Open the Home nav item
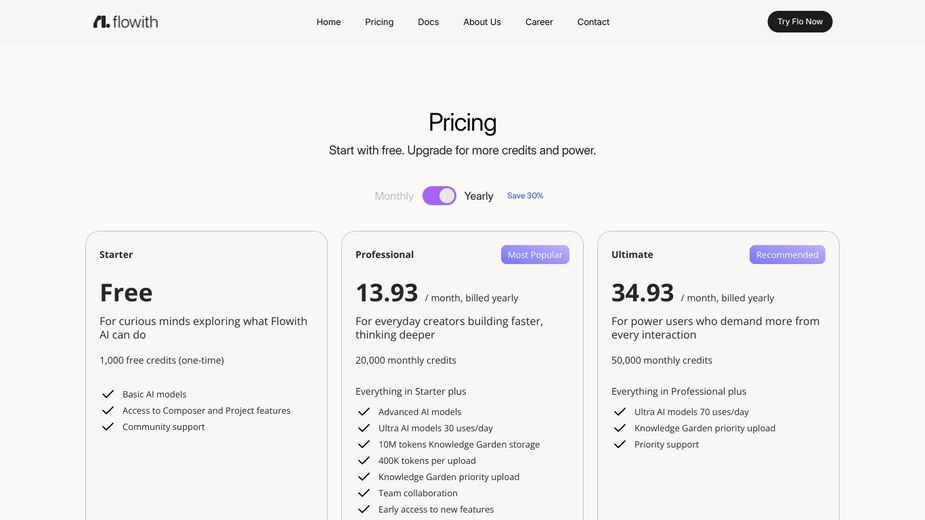The width and height of the screenshot is (925, 520). (329, 22)
